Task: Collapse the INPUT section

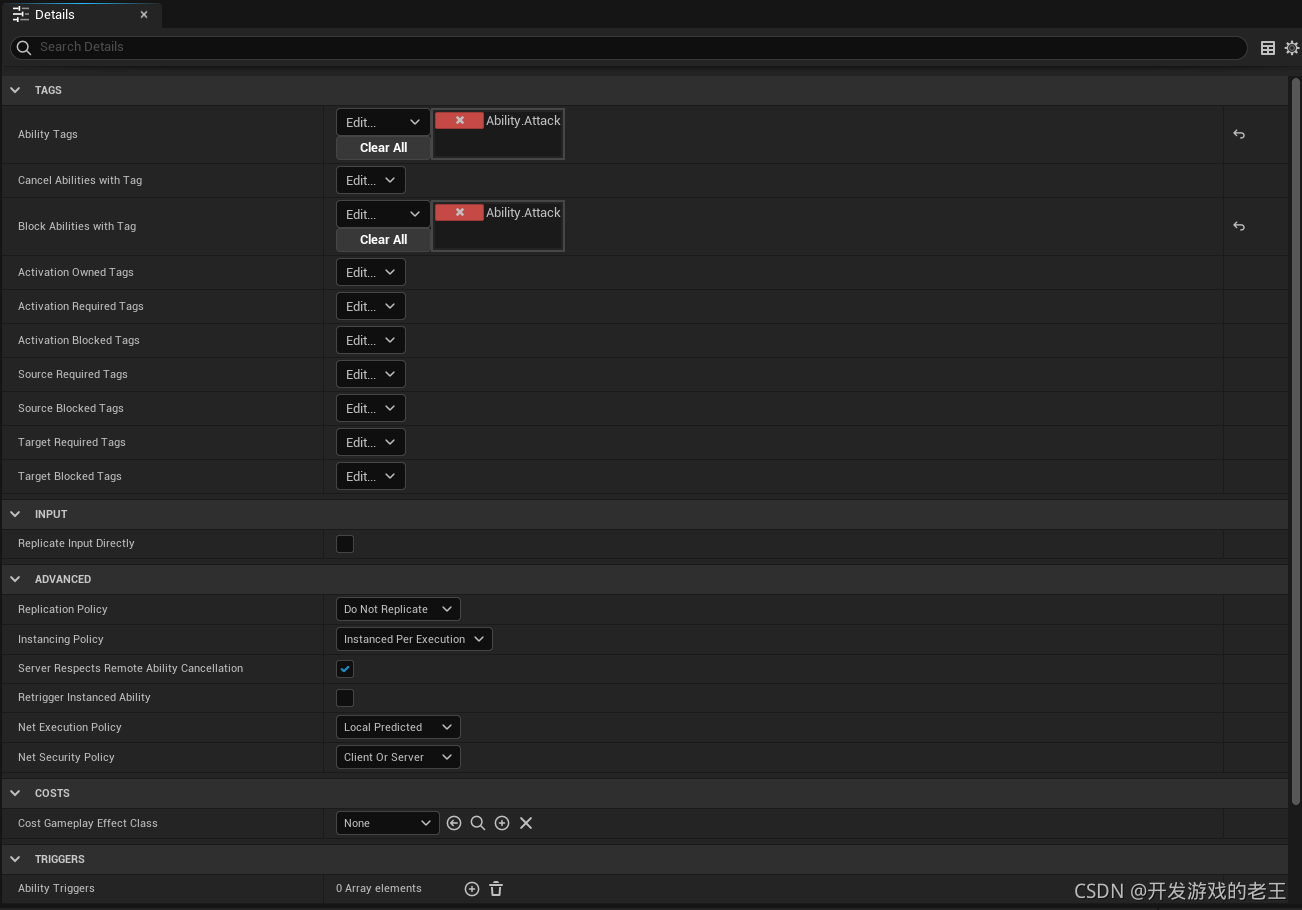Action: click(x=15, y=514)
